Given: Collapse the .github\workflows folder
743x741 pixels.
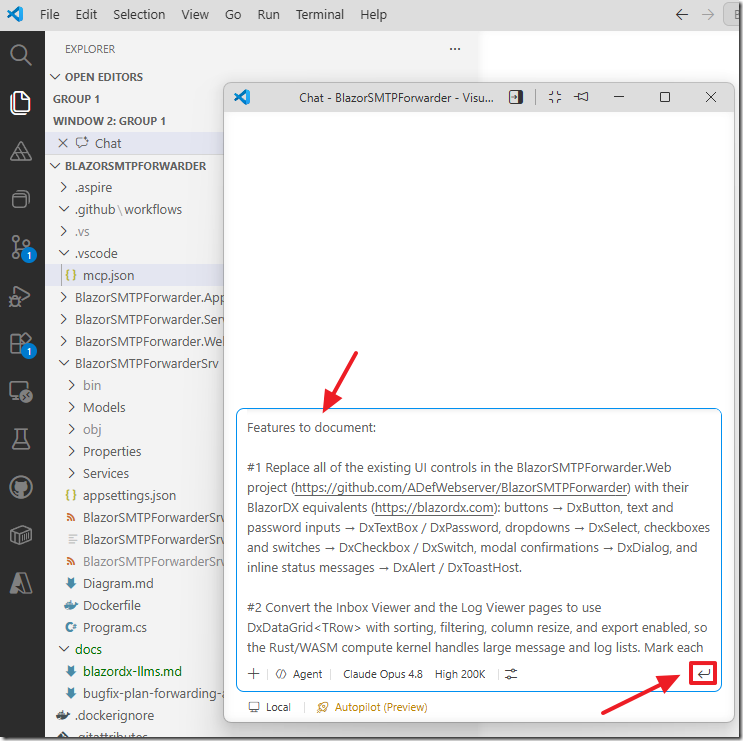Looking at the screenshot, I should pyautogui.click(x=63, y=209).
